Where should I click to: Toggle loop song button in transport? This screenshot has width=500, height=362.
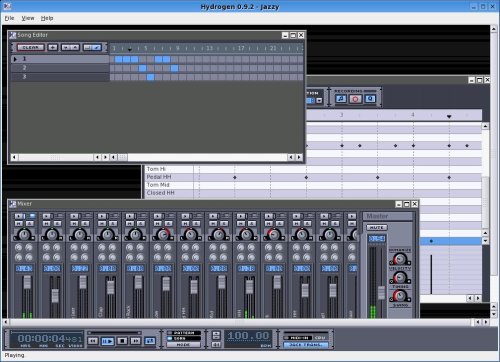point(150,341)
